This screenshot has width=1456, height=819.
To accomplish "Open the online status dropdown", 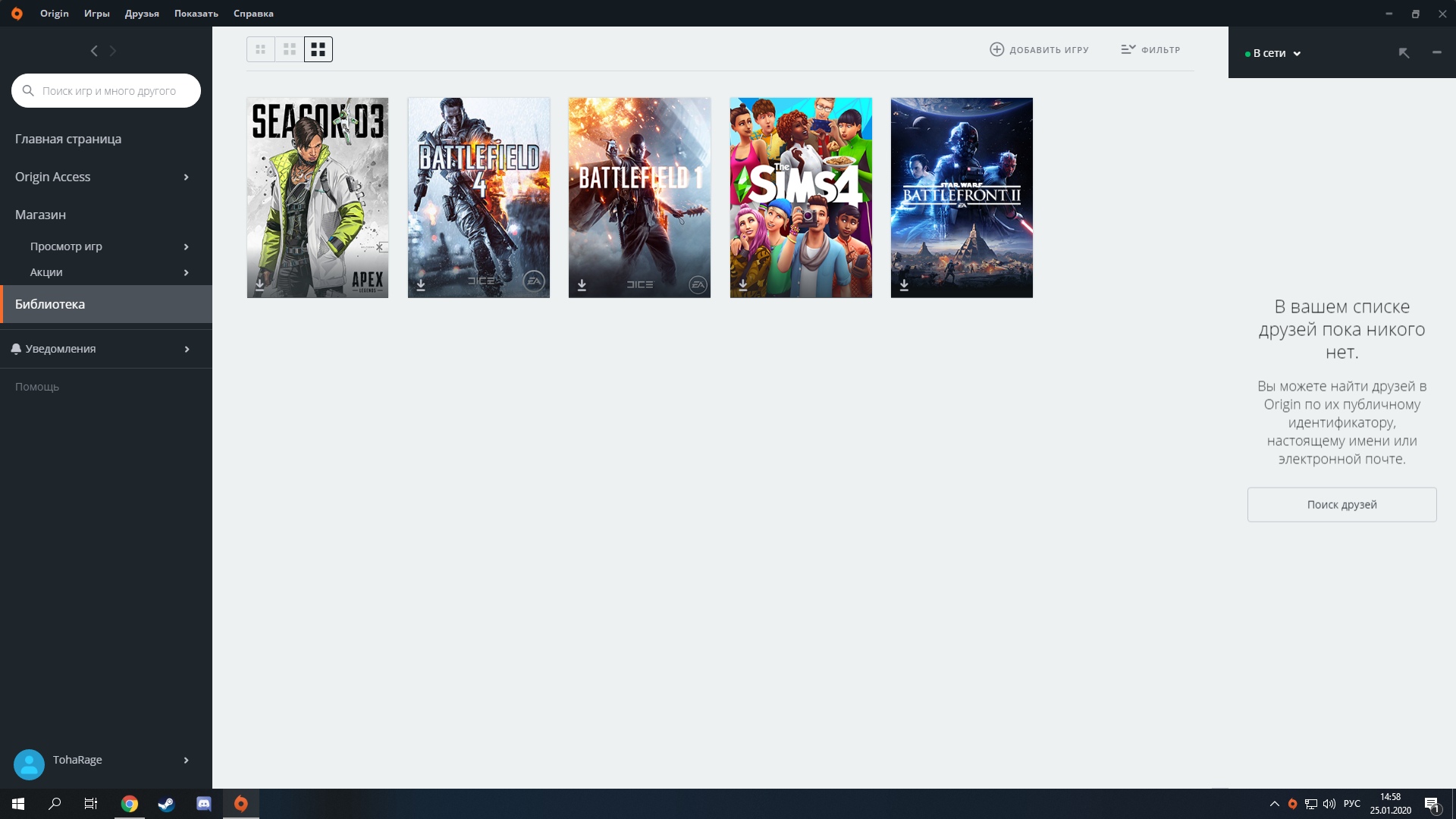I will 1273,53.
